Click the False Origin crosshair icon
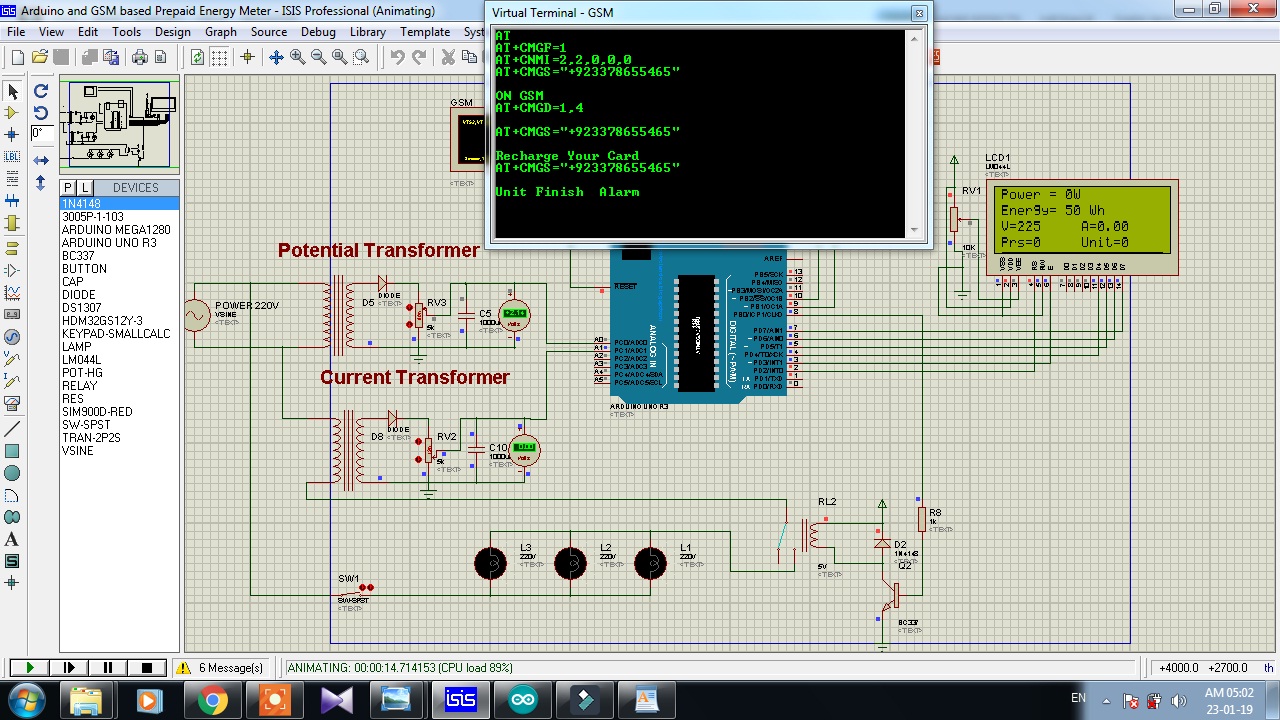 247,57
